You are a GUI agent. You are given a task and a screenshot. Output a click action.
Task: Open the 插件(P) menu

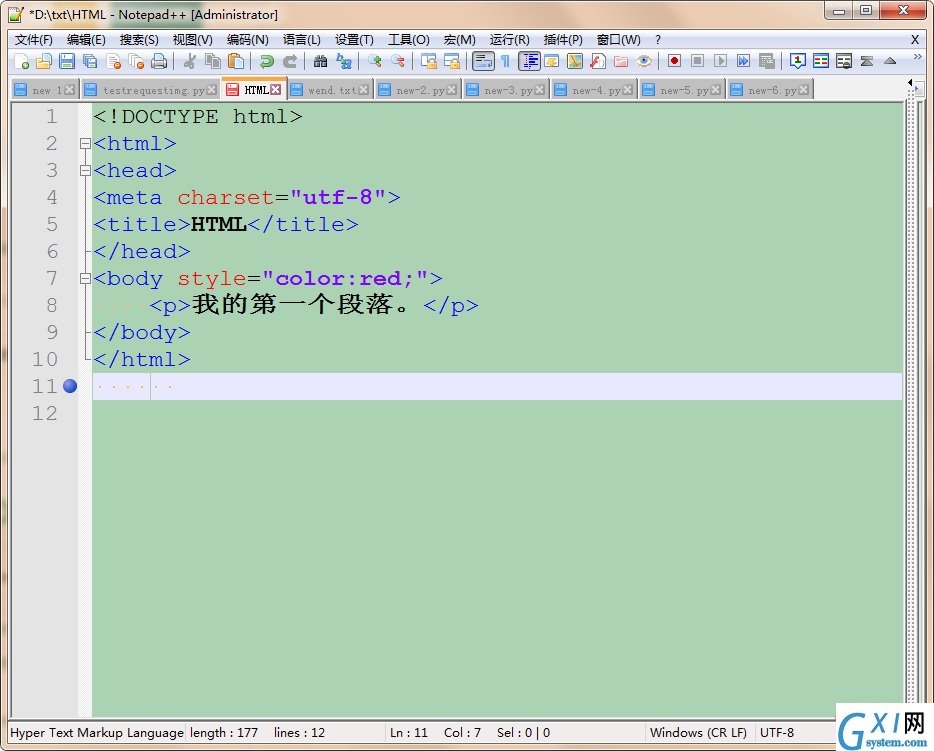(563, 40)
